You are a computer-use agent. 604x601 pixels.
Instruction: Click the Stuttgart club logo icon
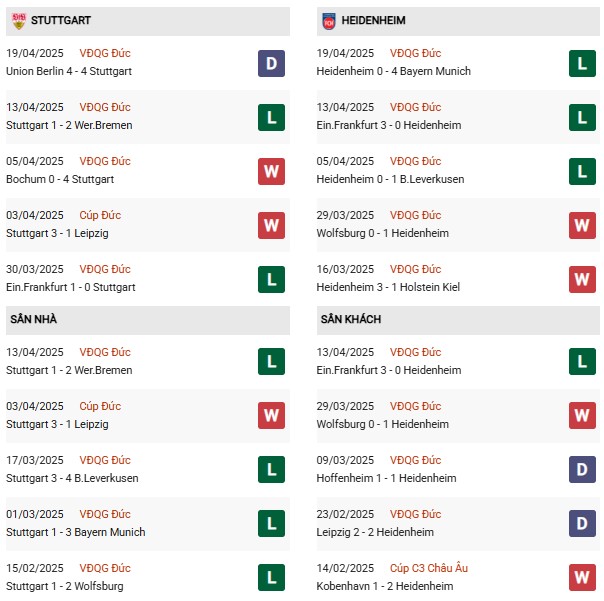(16, 20)
